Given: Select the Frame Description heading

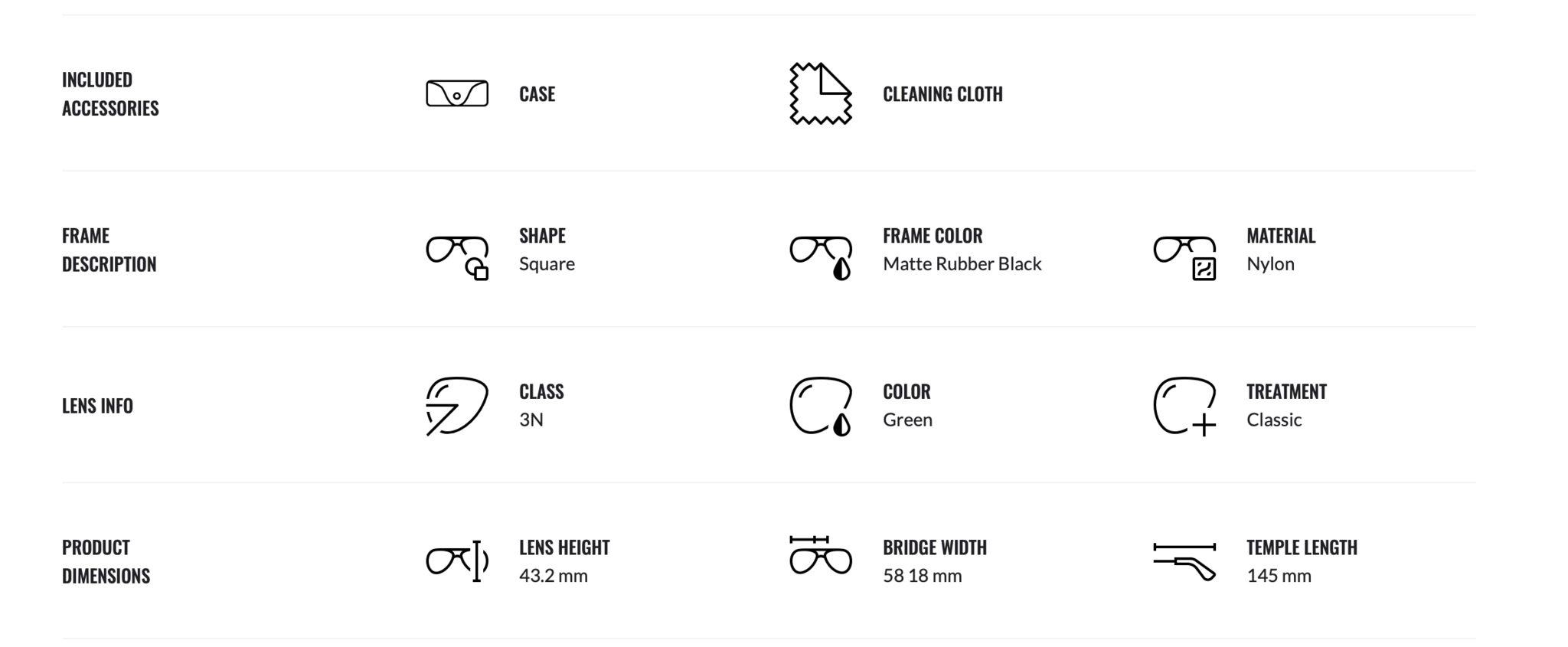Looking at the screenshot, I should point(109,250).
